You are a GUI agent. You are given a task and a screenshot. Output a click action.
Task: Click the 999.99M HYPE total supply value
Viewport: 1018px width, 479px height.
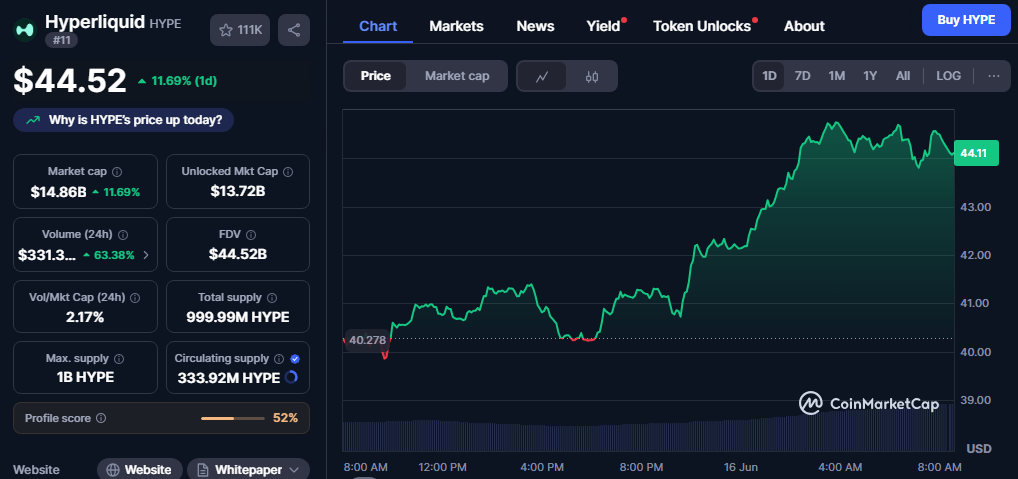pyautogui.click(x=238, y=317)
